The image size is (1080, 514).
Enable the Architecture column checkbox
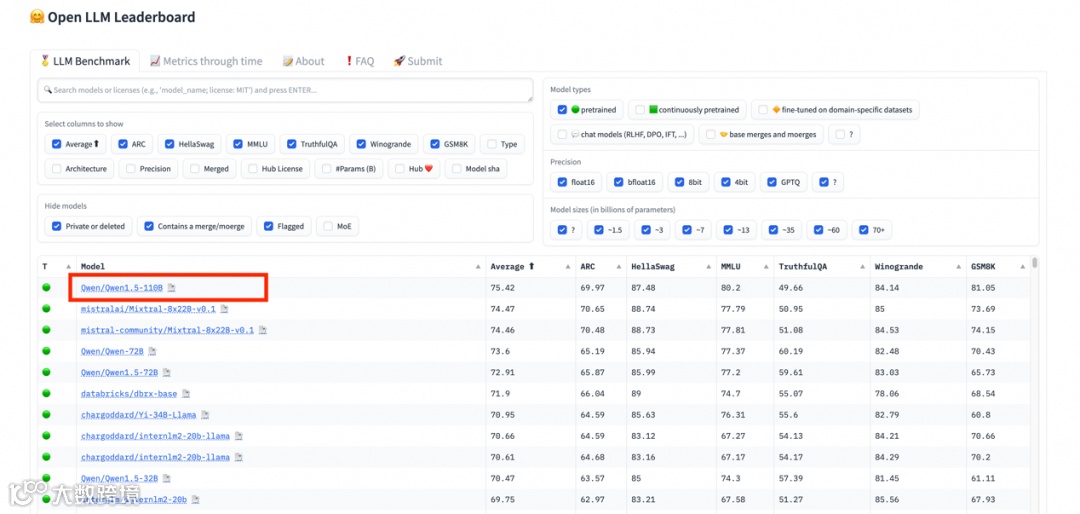click(x=56, y=169)
